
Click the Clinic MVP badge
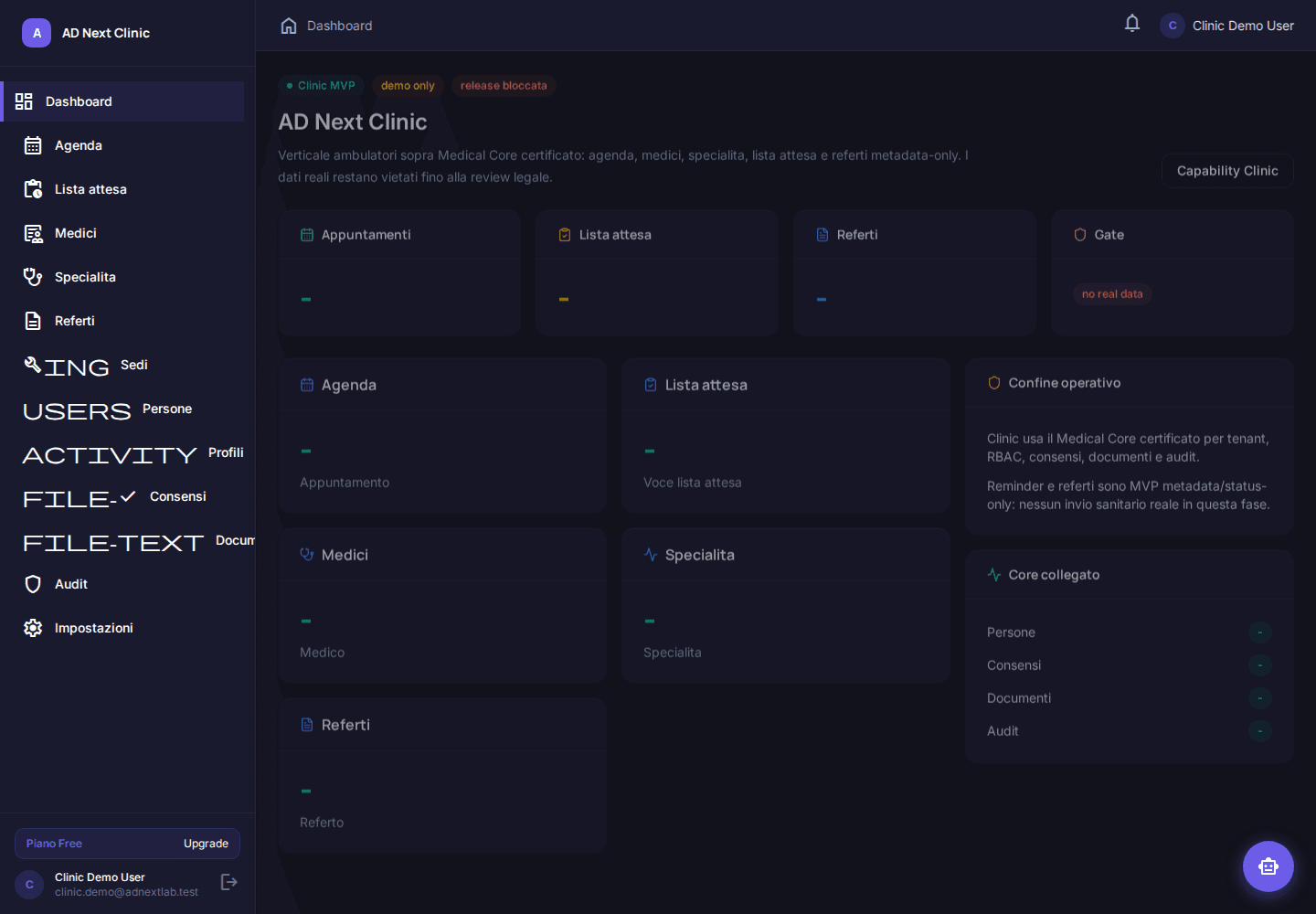(x=321, y=86)
